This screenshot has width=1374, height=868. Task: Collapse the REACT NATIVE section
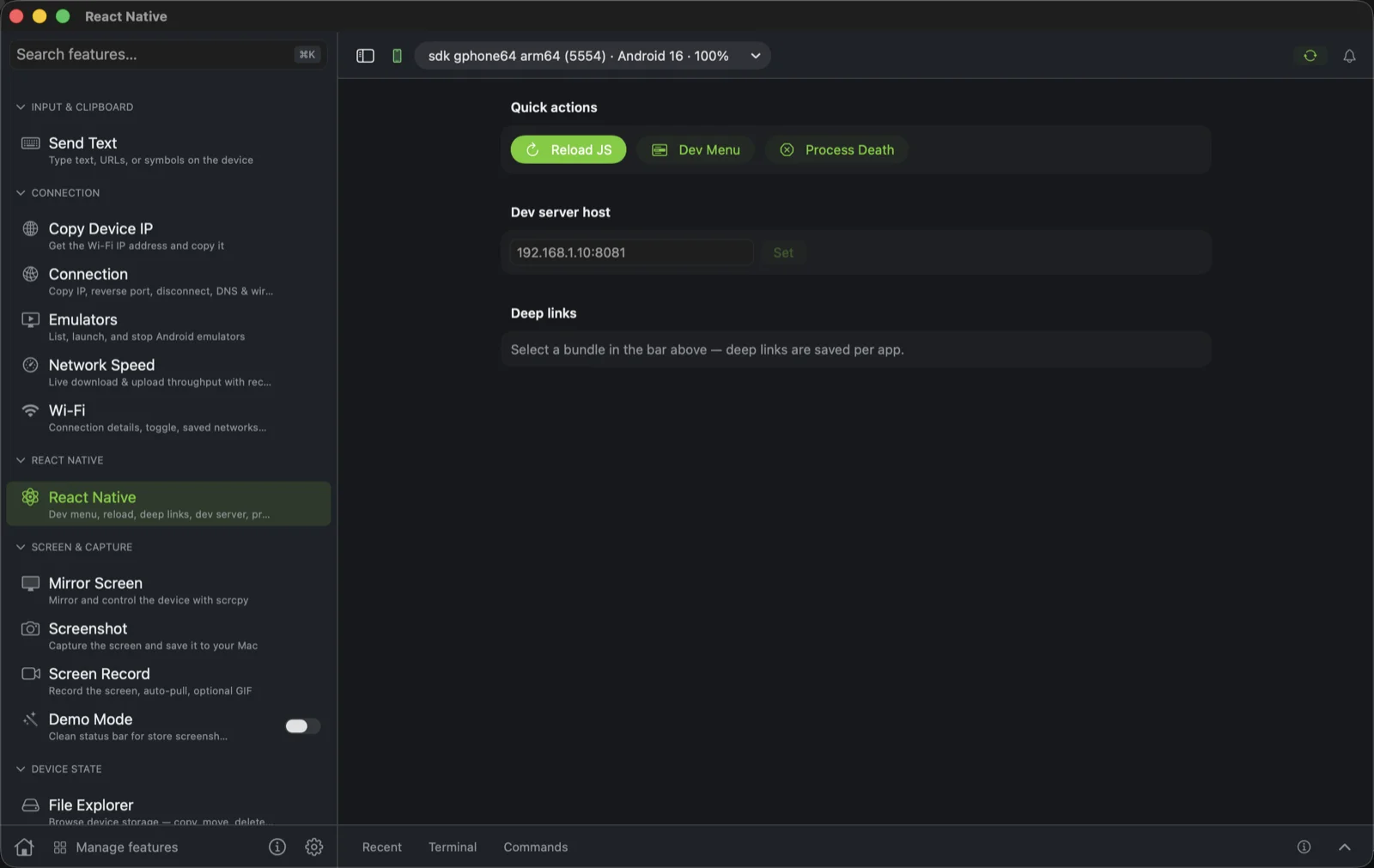pos(21,460)
